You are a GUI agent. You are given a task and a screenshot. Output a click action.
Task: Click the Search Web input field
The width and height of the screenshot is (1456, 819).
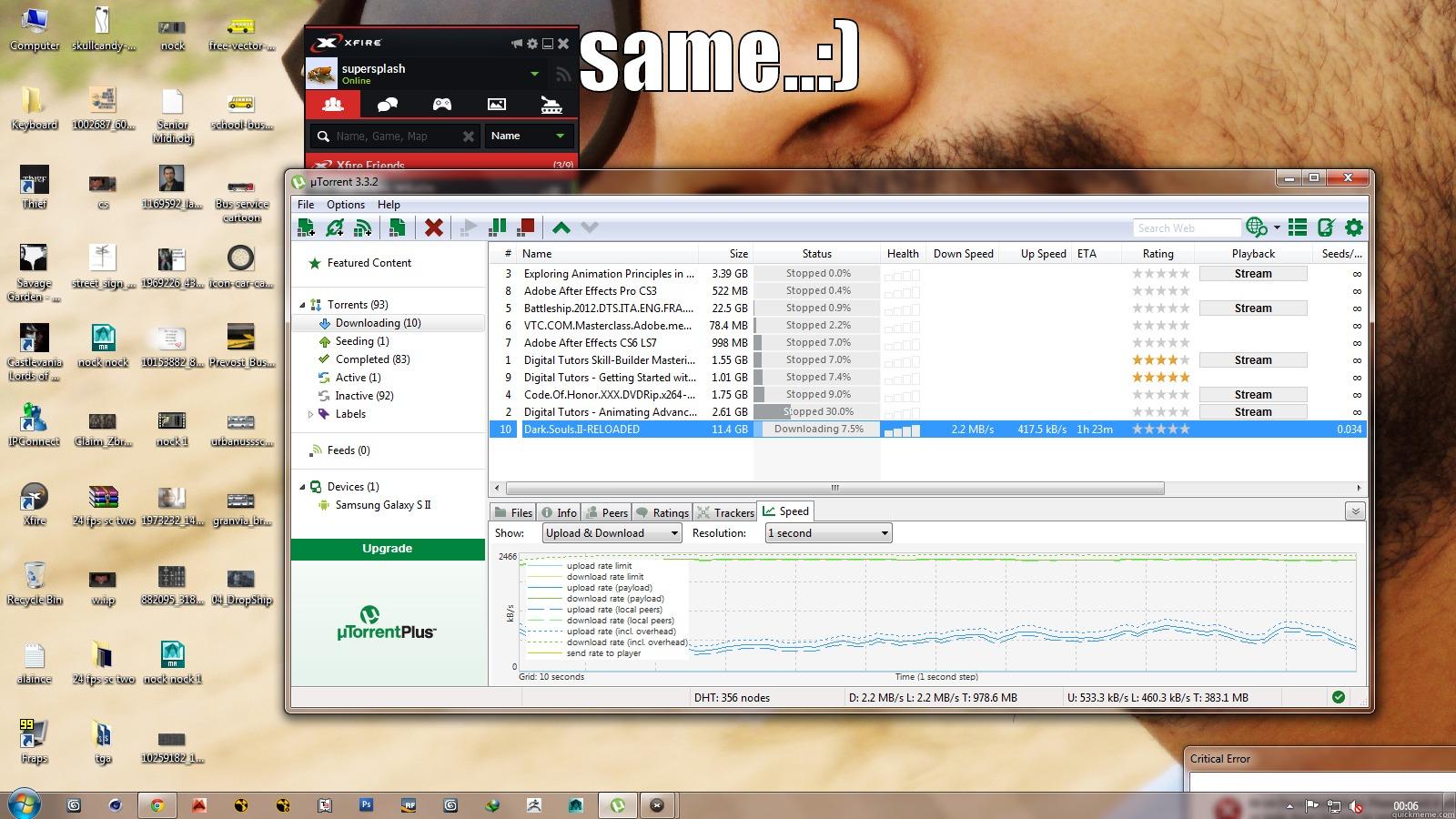pos(1187,227)
